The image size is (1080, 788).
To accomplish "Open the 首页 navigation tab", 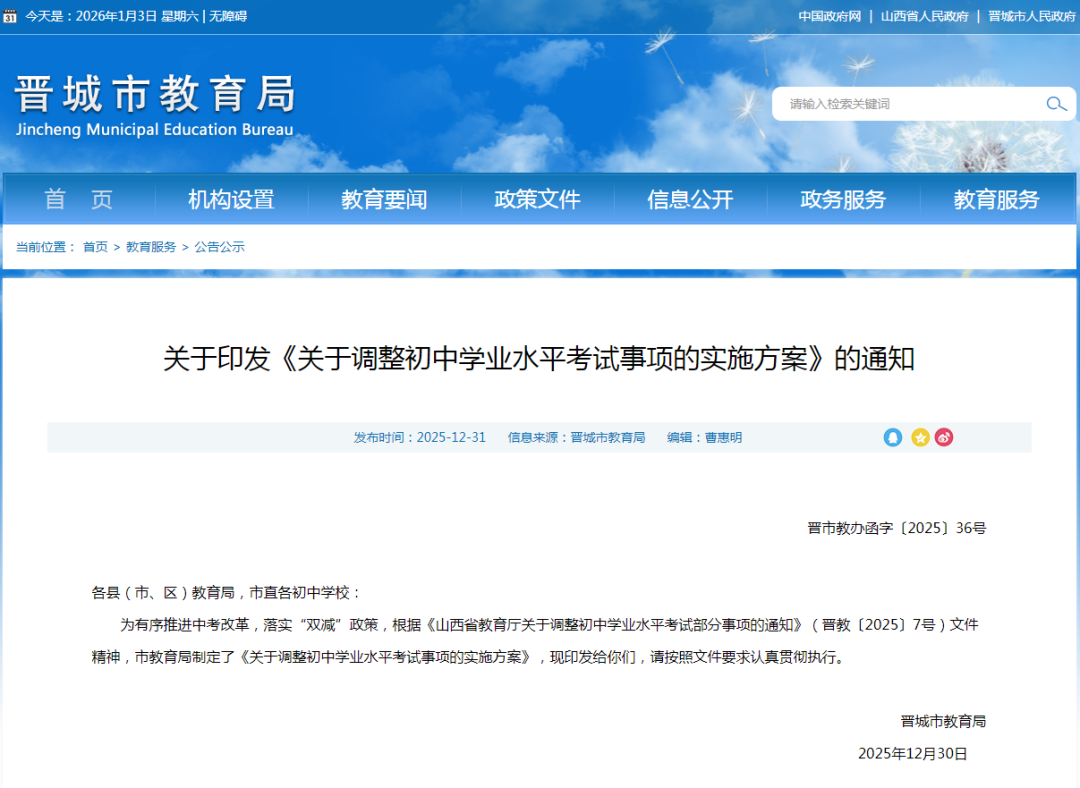I will point(79,199).
